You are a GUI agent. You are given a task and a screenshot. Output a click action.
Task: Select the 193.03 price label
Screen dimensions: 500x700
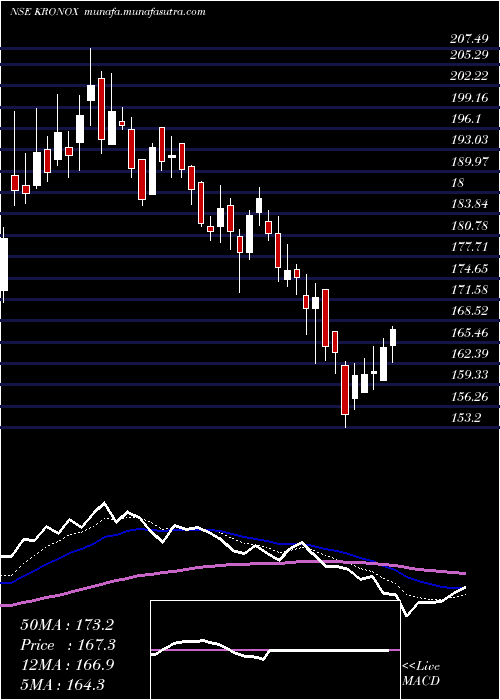click(x=469, y=140)
